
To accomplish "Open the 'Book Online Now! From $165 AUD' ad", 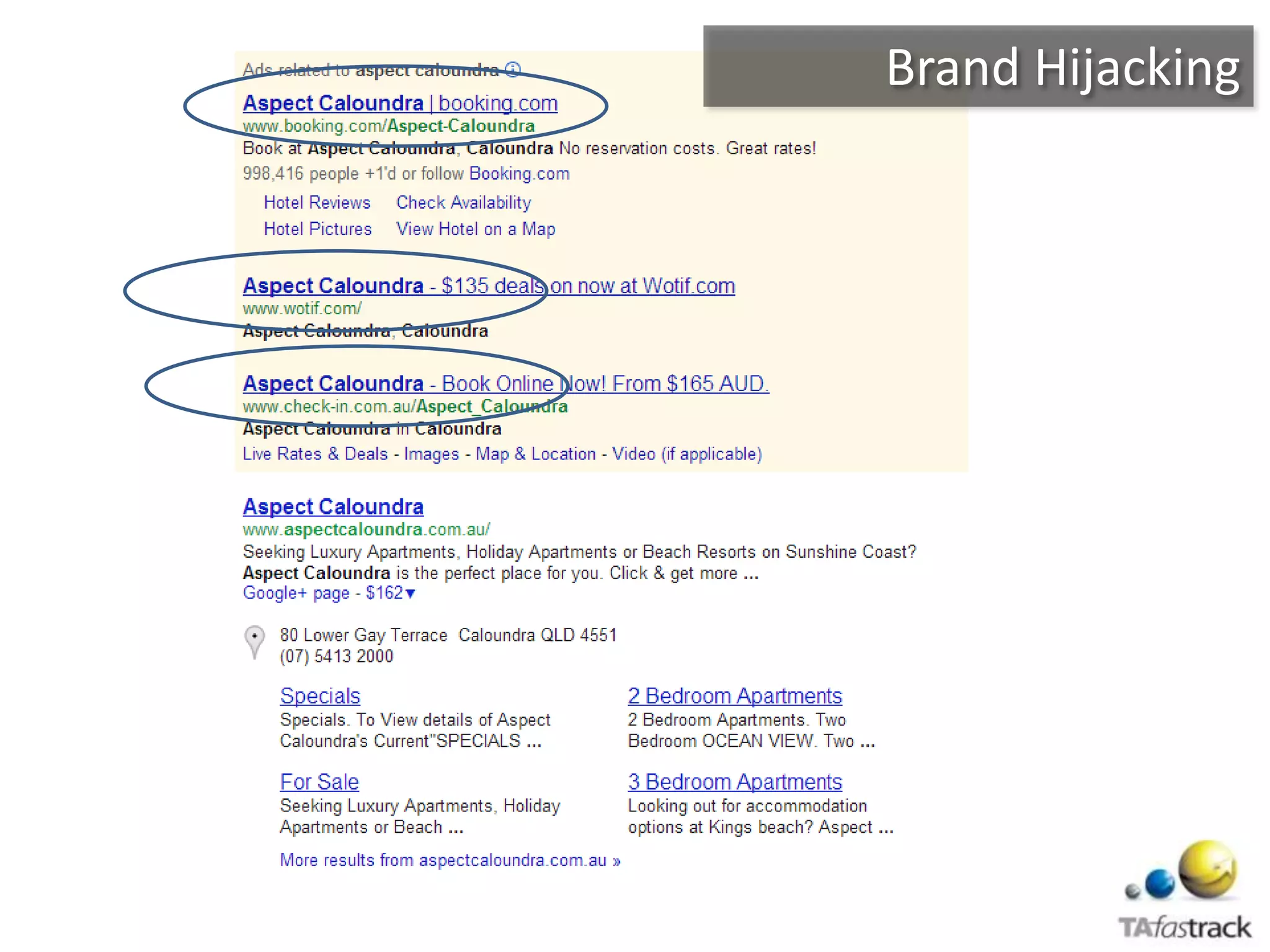I will pyautogui.click(x=505, y=384).
